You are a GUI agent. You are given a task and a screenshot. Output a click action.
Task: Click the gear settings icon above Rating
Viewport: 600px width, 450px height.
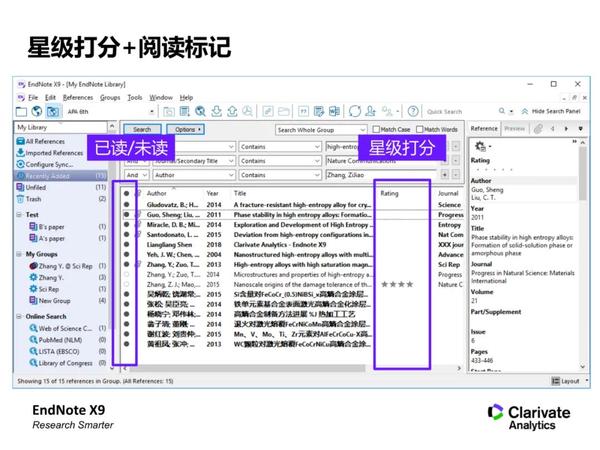[x=480, y=146]
